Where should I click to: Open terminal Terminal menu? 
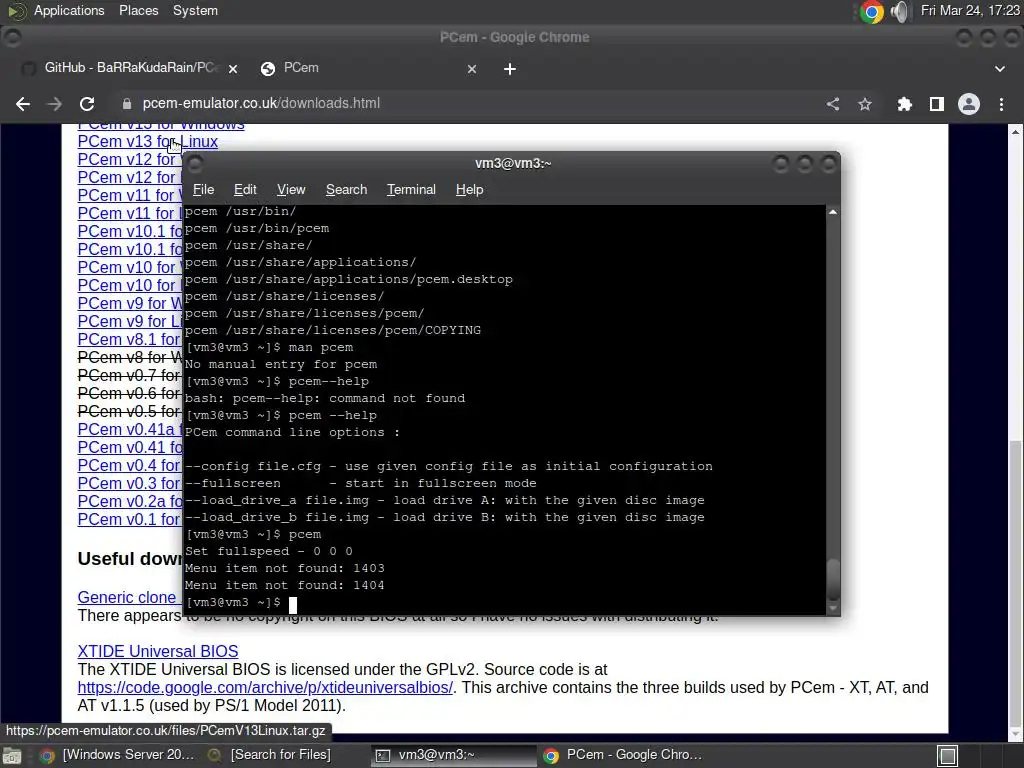[x=411, y=189]
